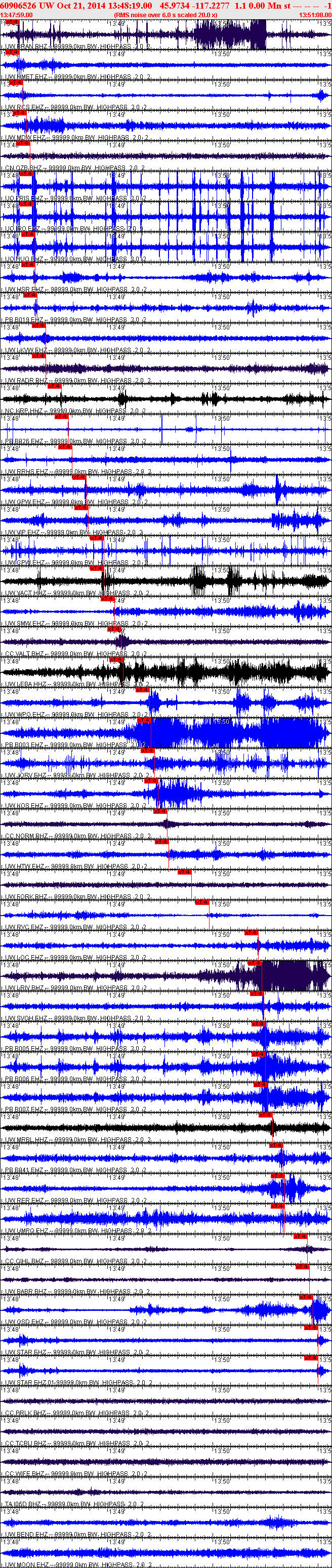Image resolution: width=332 pixels, height=1568 pixels.
Task: Click the red pick flag on UW OSD trace
Action: 306,1297
